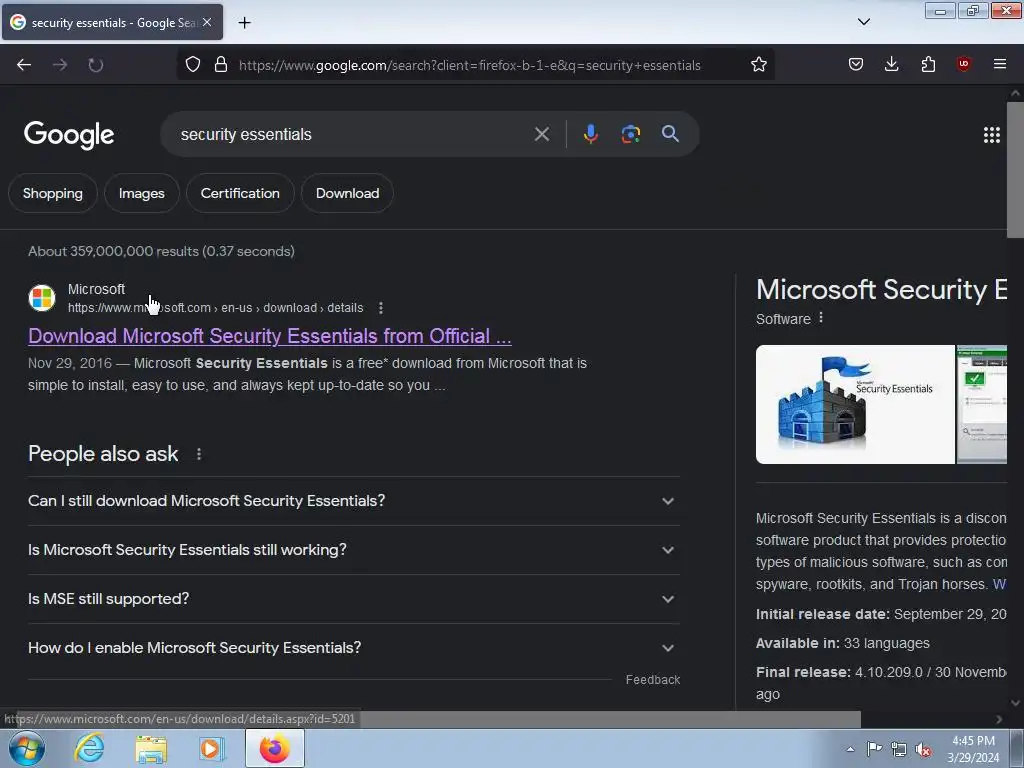1024x768 pixels.
Task: Open the Google apps grid
Action: click(991, 135)
